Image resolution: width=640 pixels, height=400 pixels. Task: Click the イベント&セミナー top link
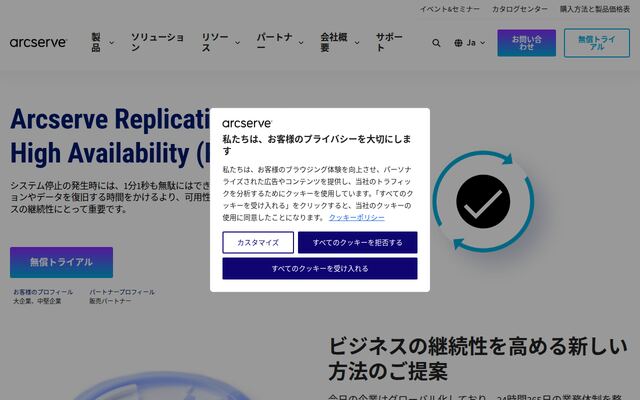pos(450,9)
